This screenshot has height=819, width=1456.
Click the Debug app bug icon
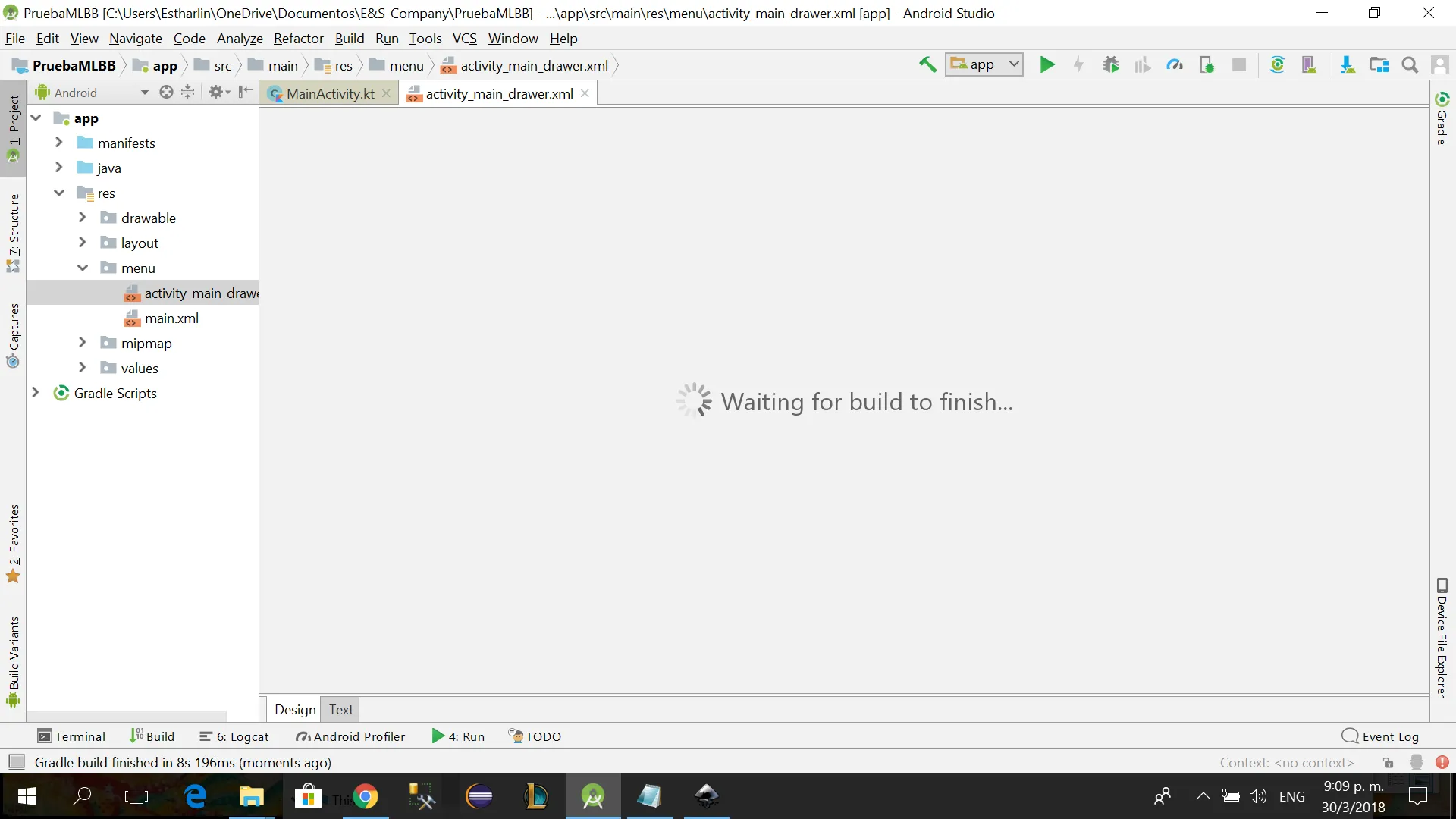tap(1110, 65)
